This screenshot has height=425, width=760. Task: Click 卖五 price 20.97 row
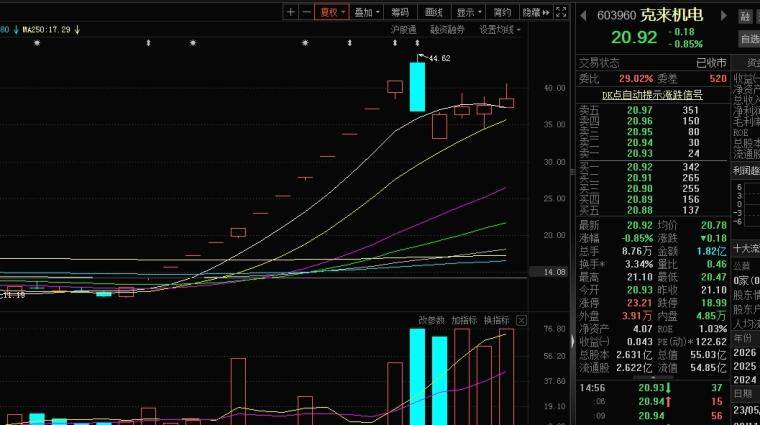click(x=652, y=110)
